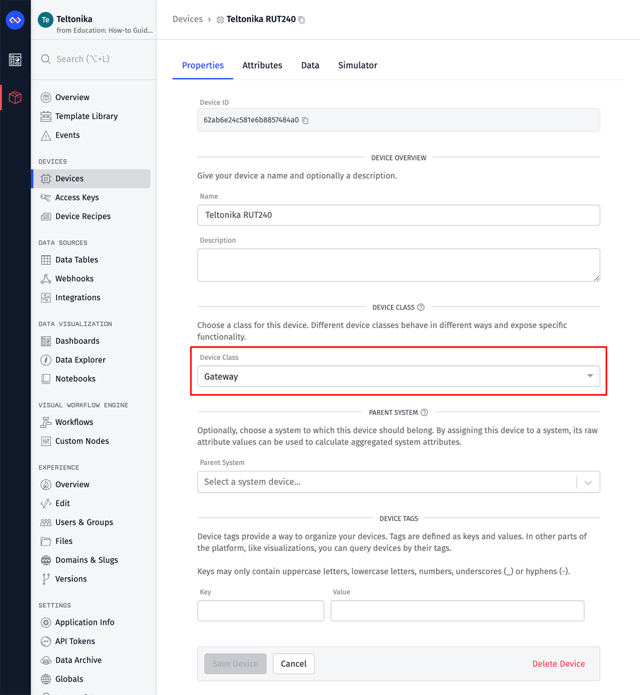Switch to the Attributes tab
The height and width of the screenshot is (695, 640).
pos(262,65)
